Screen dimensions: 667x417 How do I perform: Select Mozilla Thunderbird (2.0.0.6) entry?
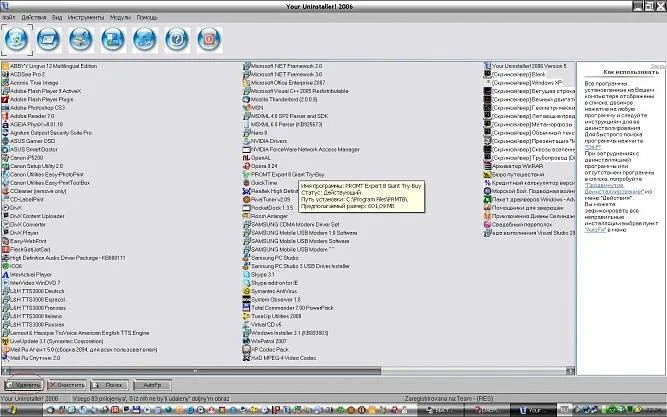280,99
